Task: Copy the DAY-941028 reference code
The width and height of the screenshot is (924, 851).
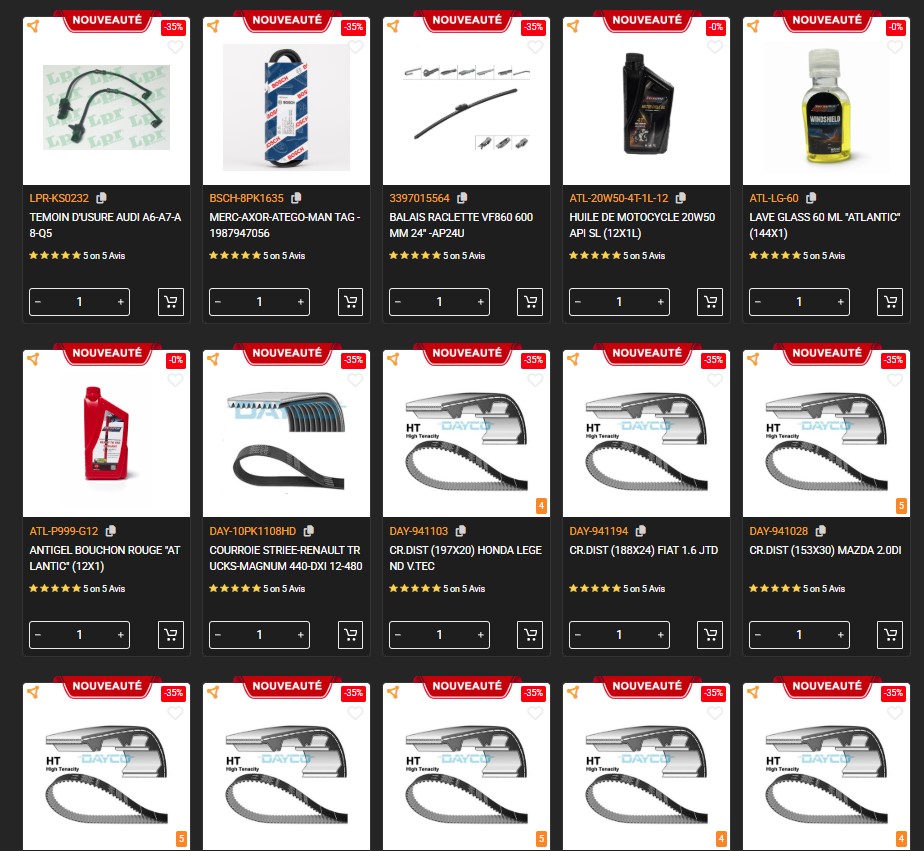Action: pyautogui.click(x=820, y=531)
